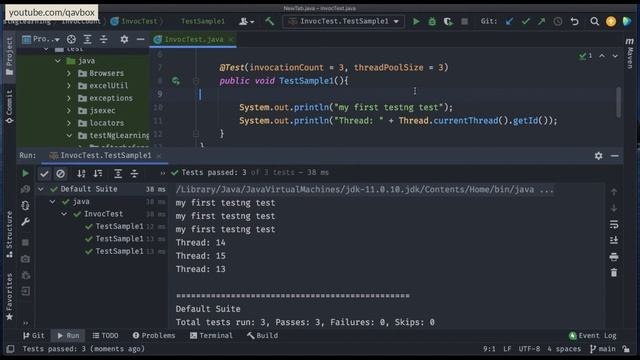Expand all in Project panel toolbar
The image size is (640, 360).
click(x=87, y=39)
